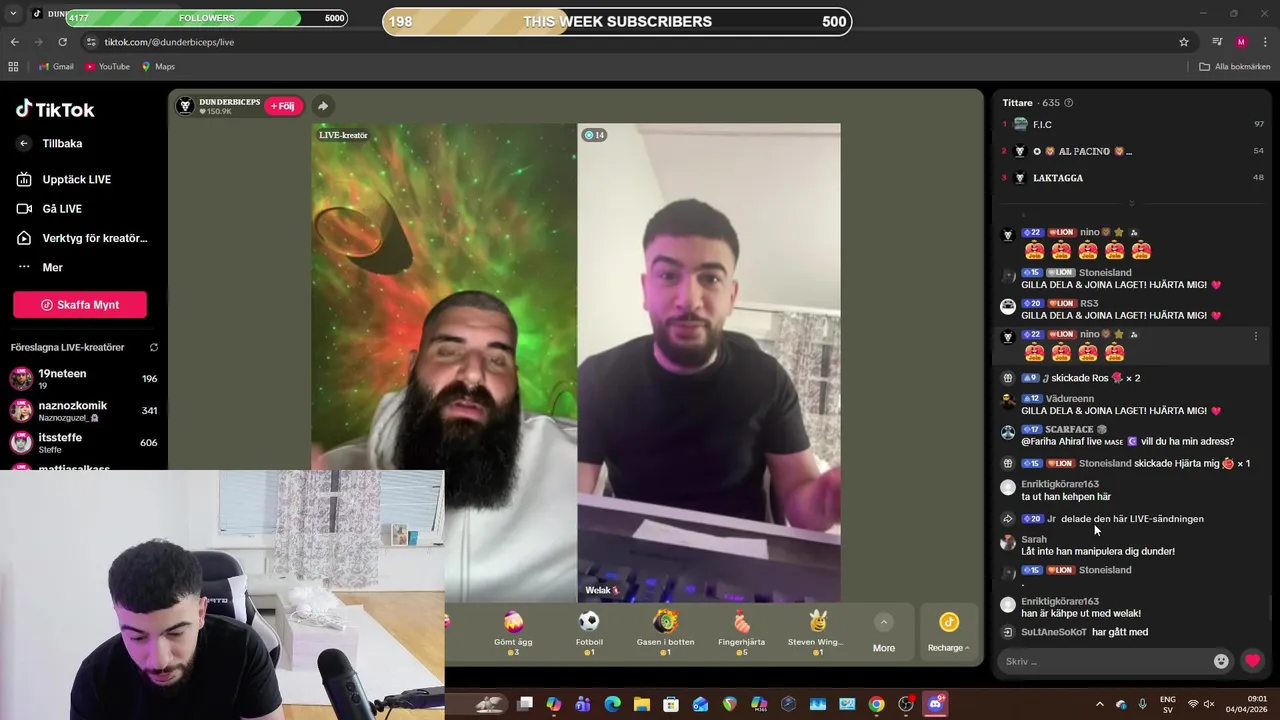Open the Chrome tab search dropdown
1280x720 pixels.
tap(14, 13)
